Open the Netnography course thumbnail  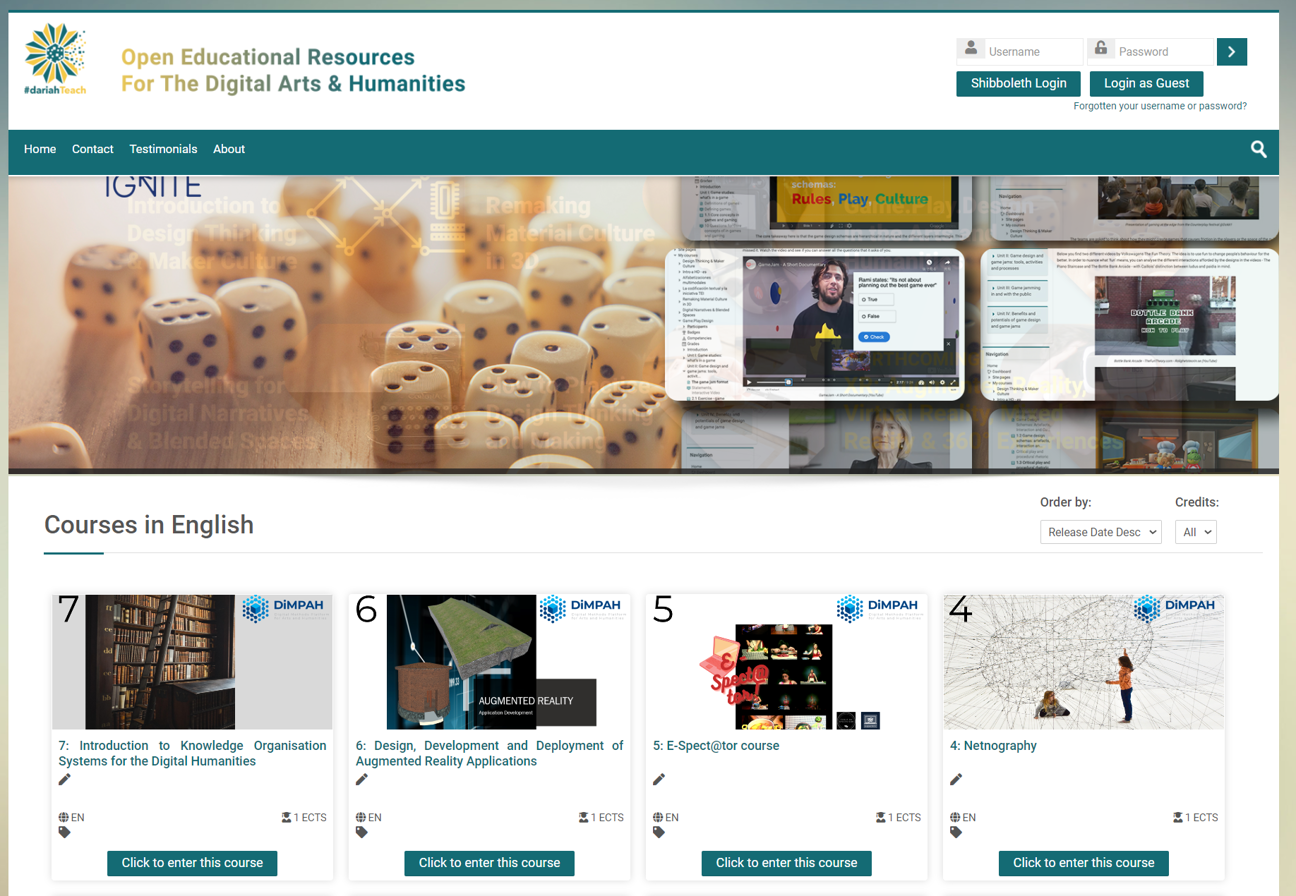click(x=1083, y=662)
